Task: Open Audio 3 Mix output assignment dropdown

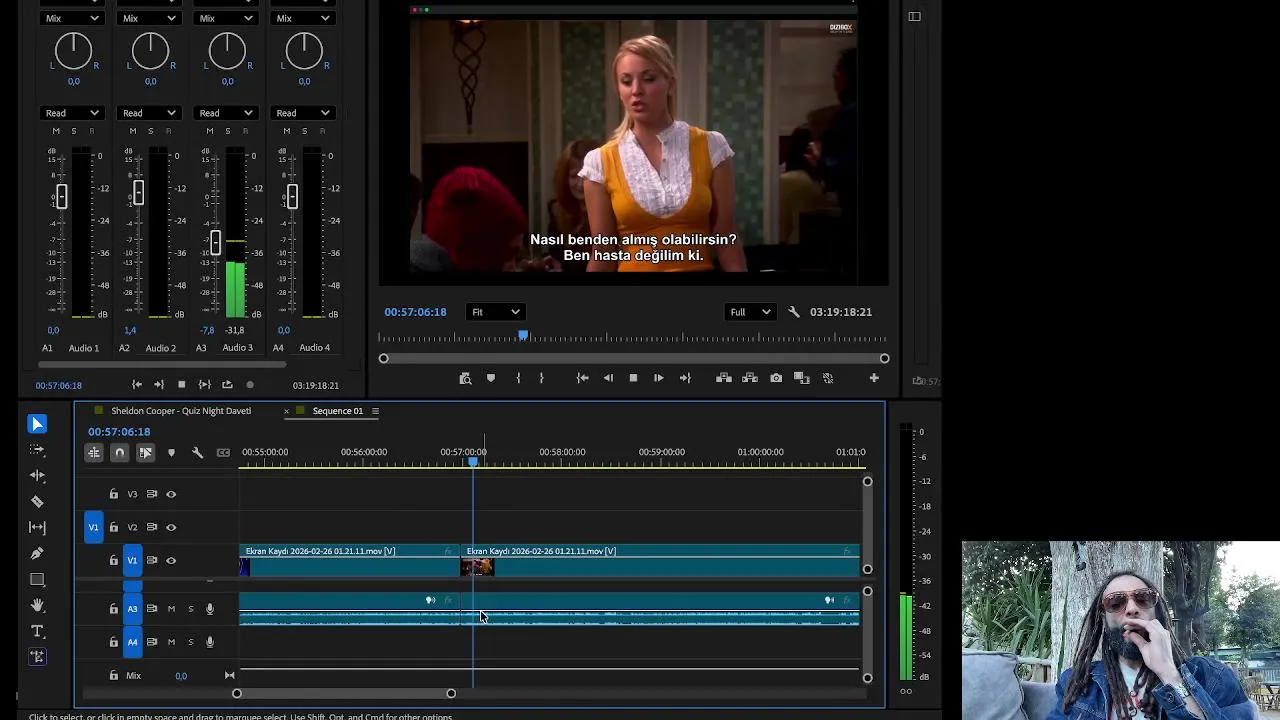Action: click(226, 18)
